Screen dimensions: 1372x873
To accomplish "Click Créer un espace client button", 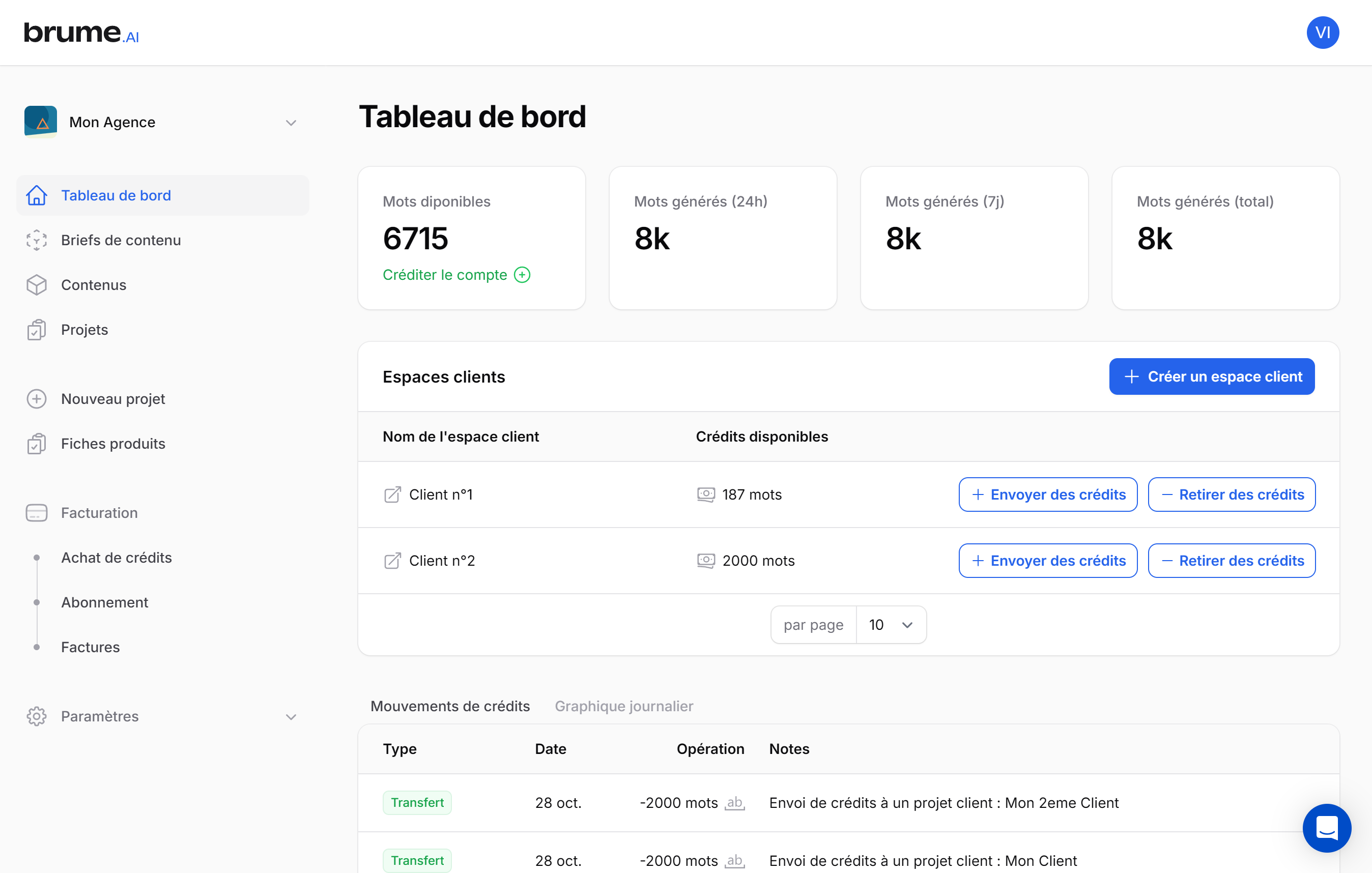I will coord(1211,376).
